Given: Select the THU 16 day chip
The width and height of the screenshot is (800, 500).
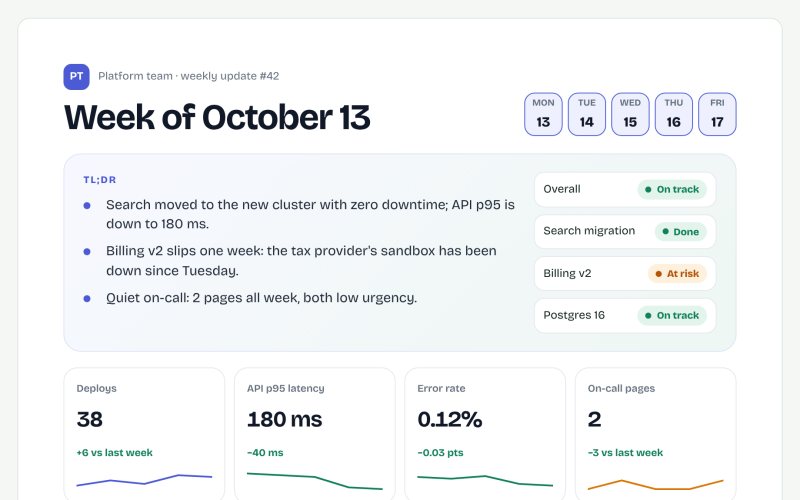Looking at the screenshot, I should pyautogui.click(x=673, y=114).
